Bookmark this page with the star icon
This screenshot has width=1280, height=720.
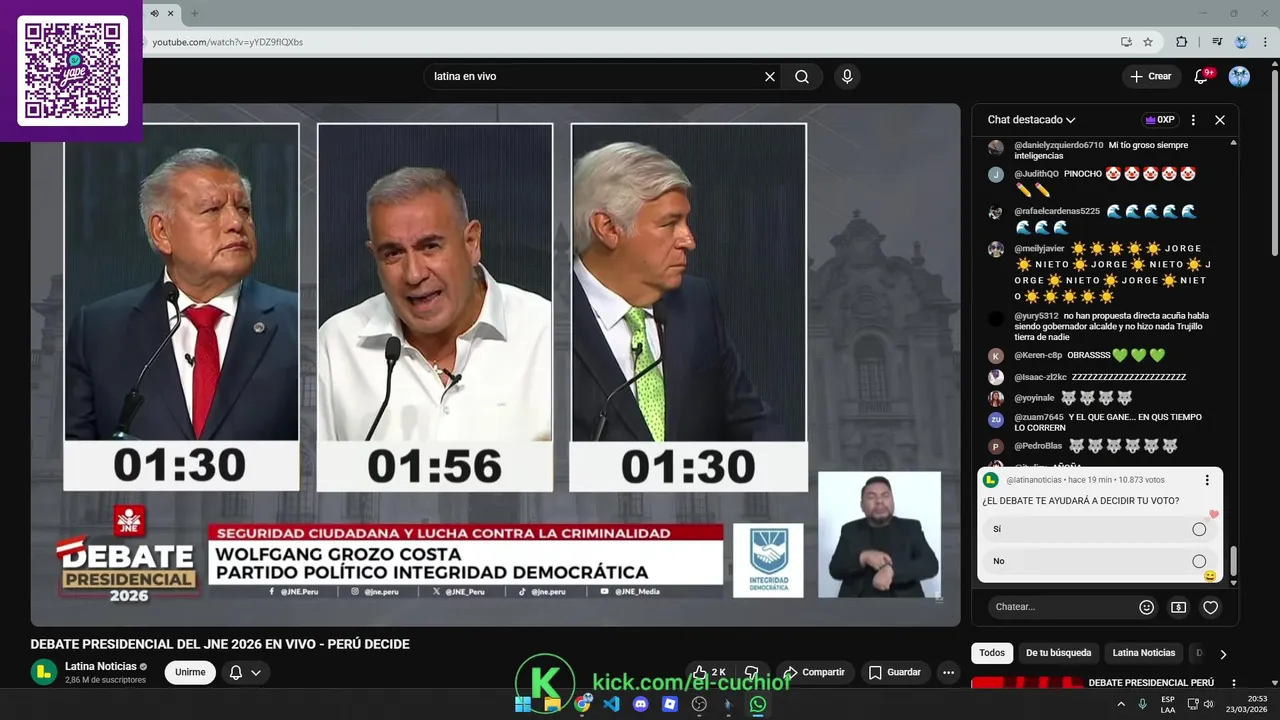click(1148, 42)
